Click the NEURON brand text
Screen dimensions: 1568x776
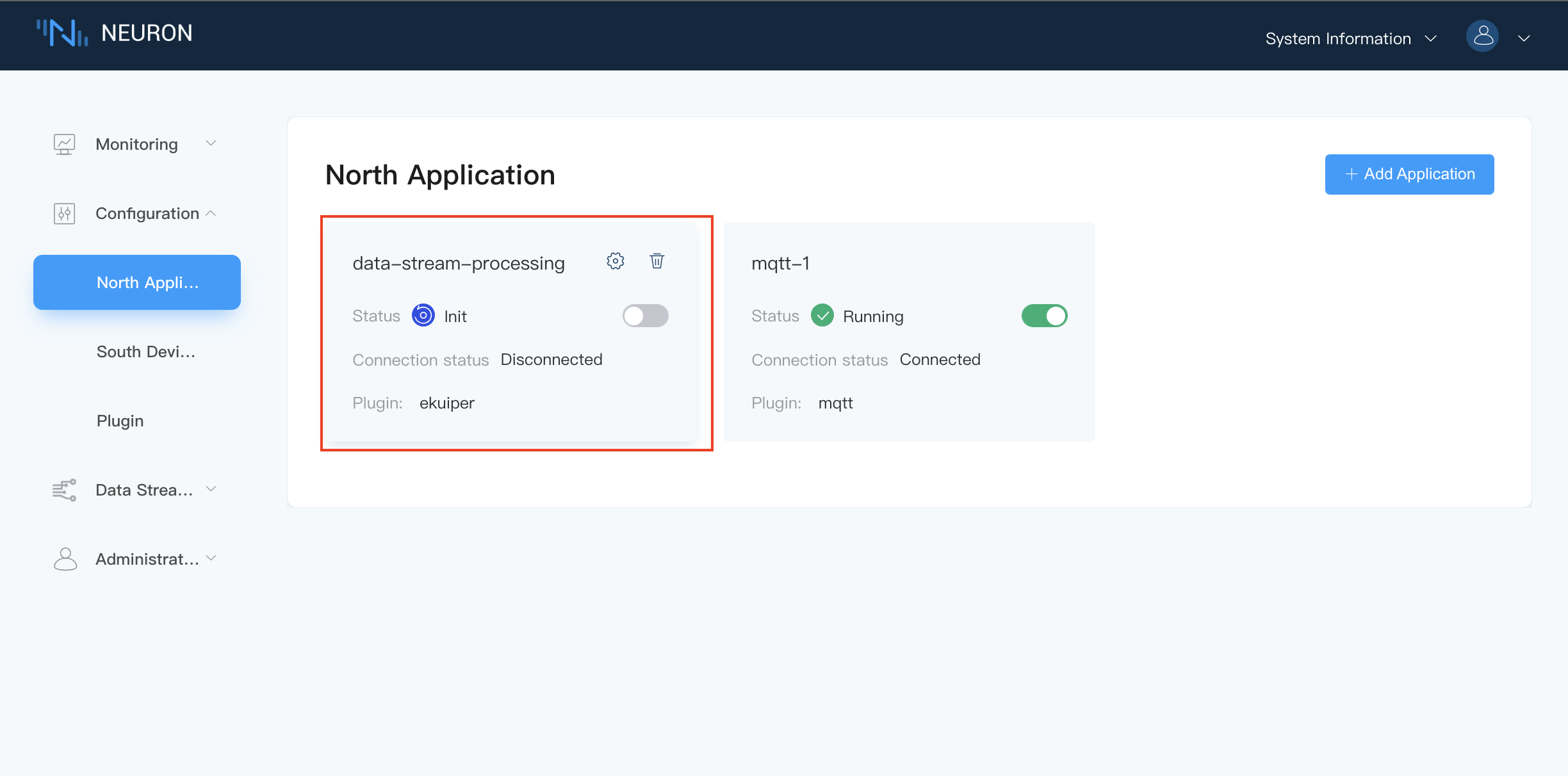[147, 33]
